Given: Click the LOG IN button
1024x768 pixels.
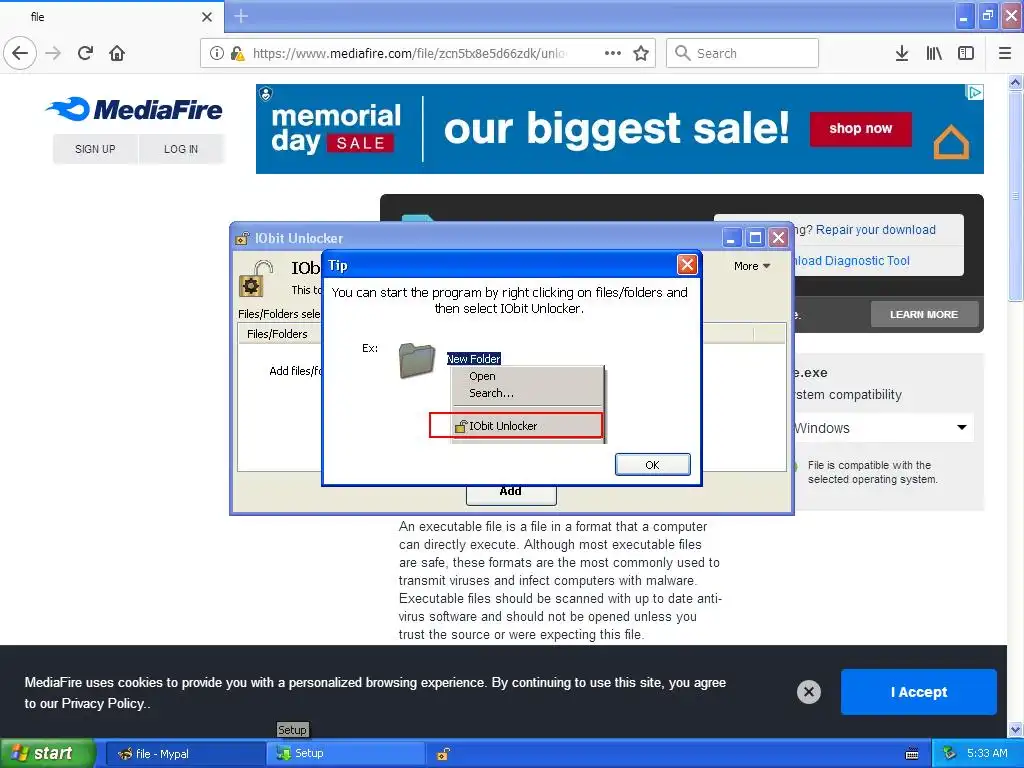Looking at the screenshot, I should 181,149.
